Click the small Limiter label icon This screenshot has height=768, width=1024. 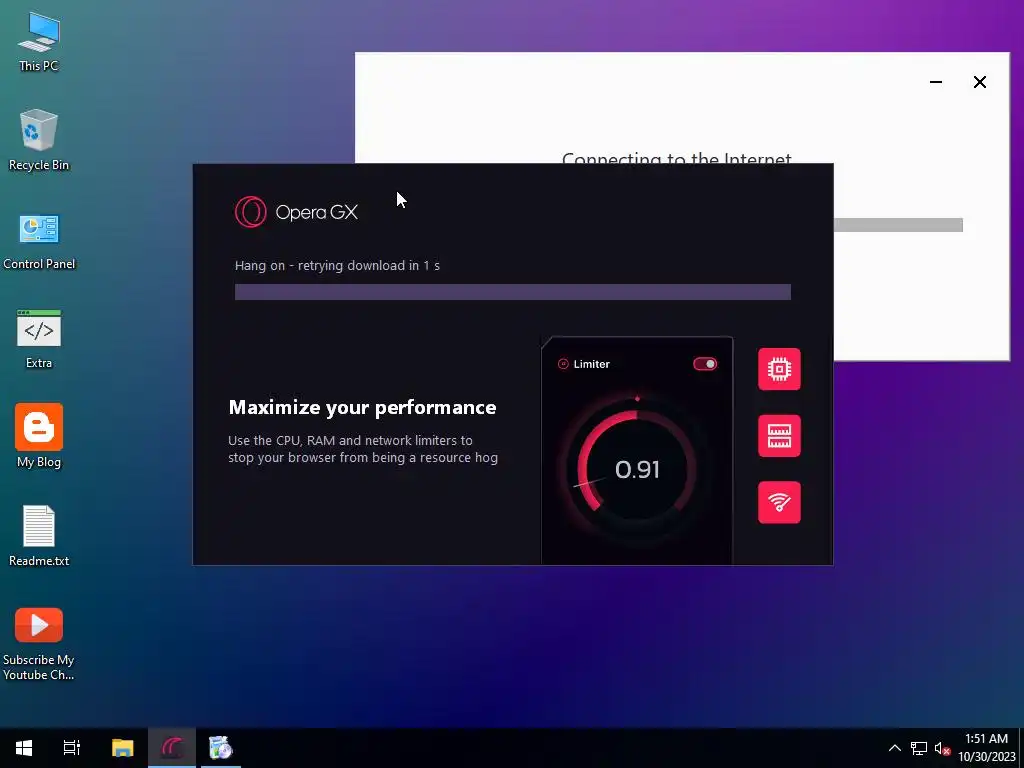click(563, 364)
